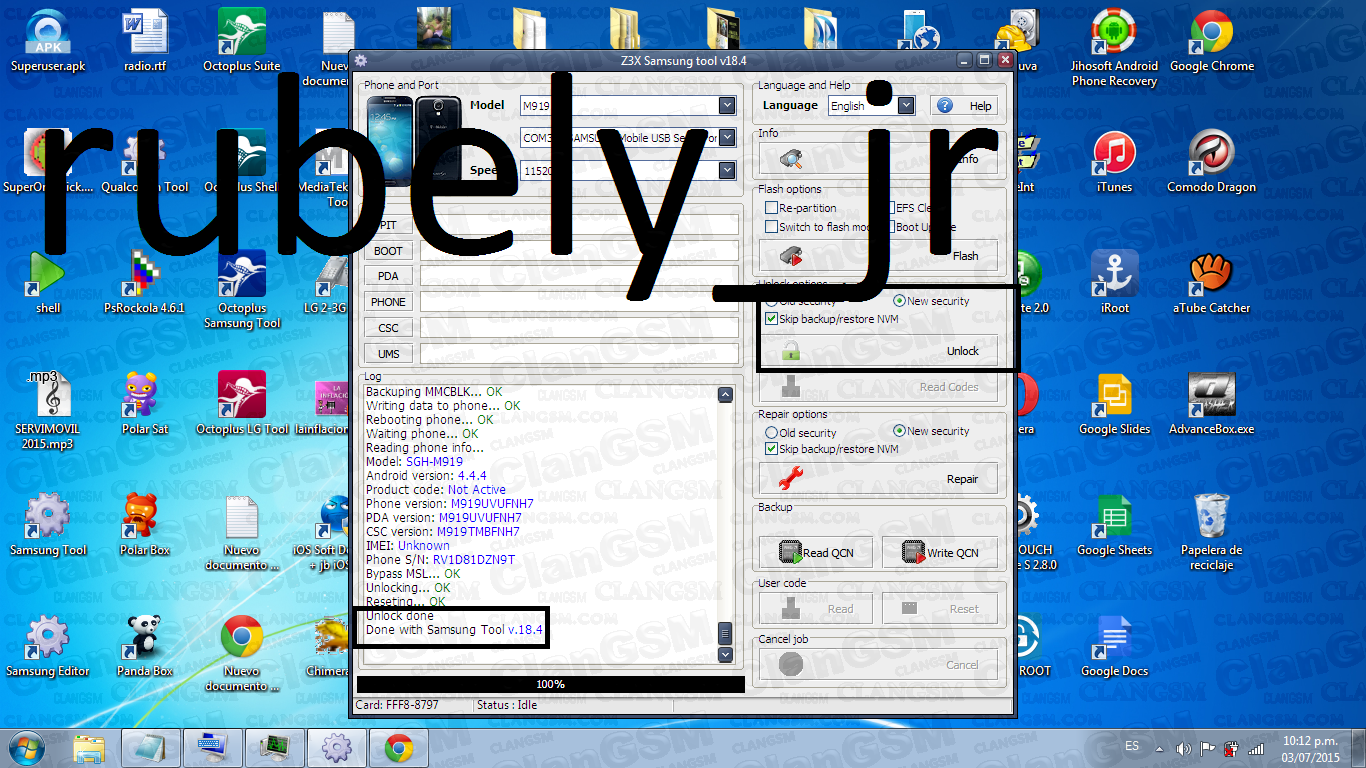Open iTunes desktop icon
1366x768 pixels.
point(1114,162)
